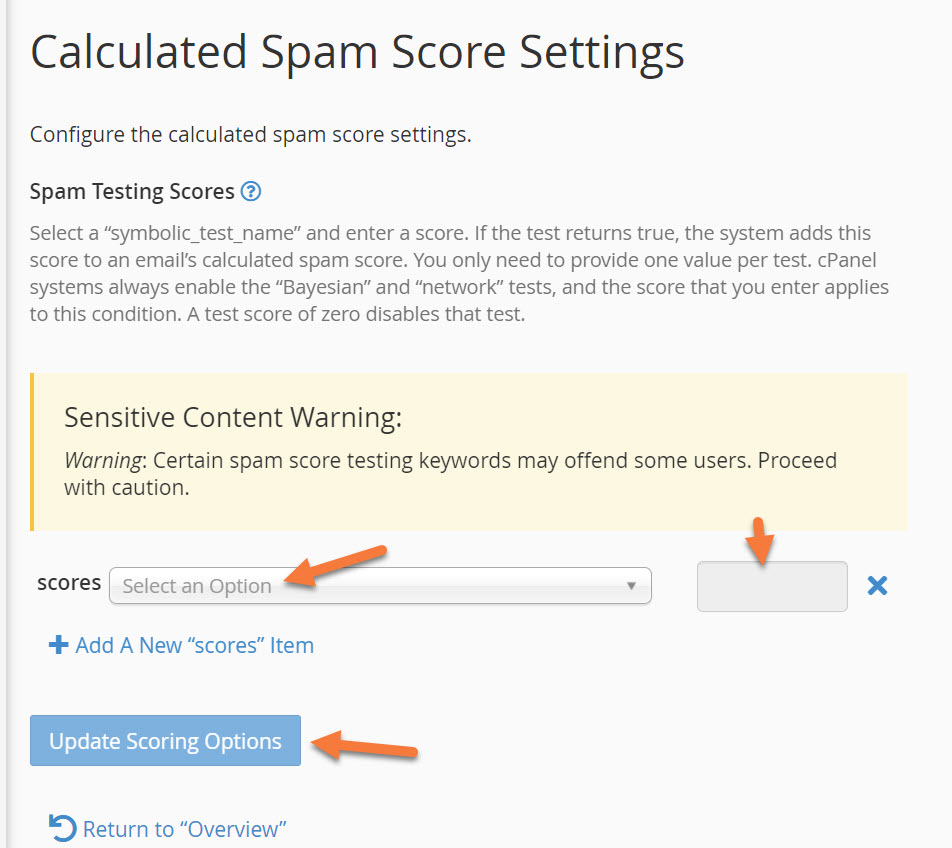Click the Sensitive Content Warning heading
This screenshot has height=848, width=952.
tap(232, 417)
